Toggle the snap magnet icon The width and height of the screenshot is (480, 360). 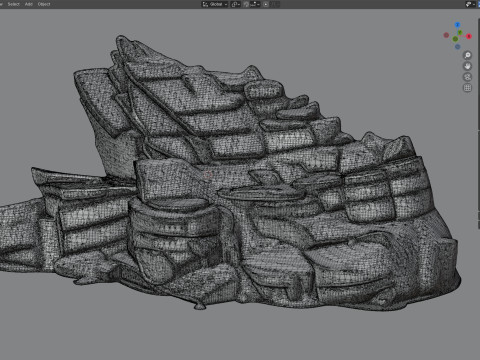click(x=247, y=4)
